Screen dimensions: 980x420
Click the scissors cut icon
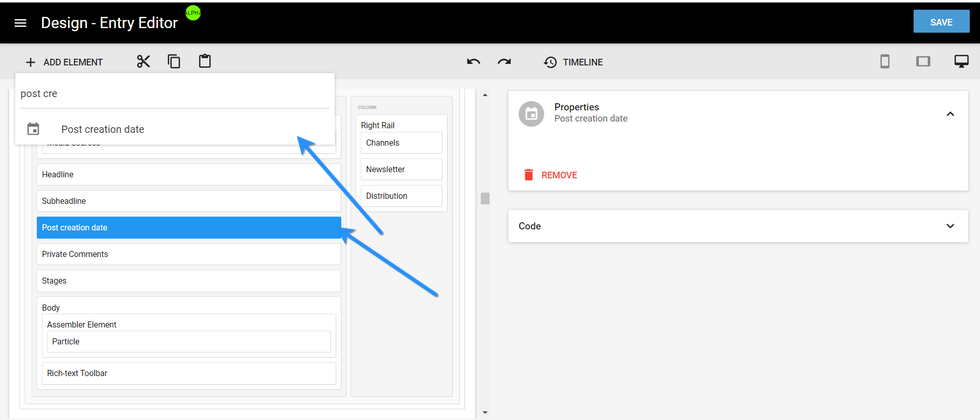point(143,62)
